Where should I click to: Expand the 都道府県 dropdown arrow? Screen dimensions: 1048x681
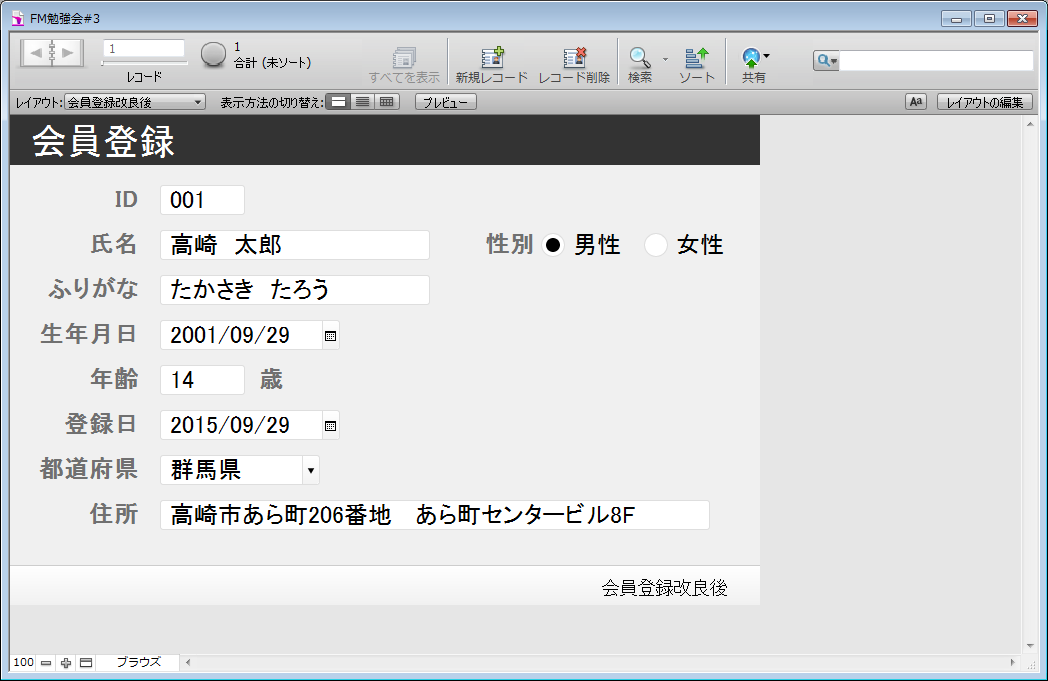tap(310, 470)
